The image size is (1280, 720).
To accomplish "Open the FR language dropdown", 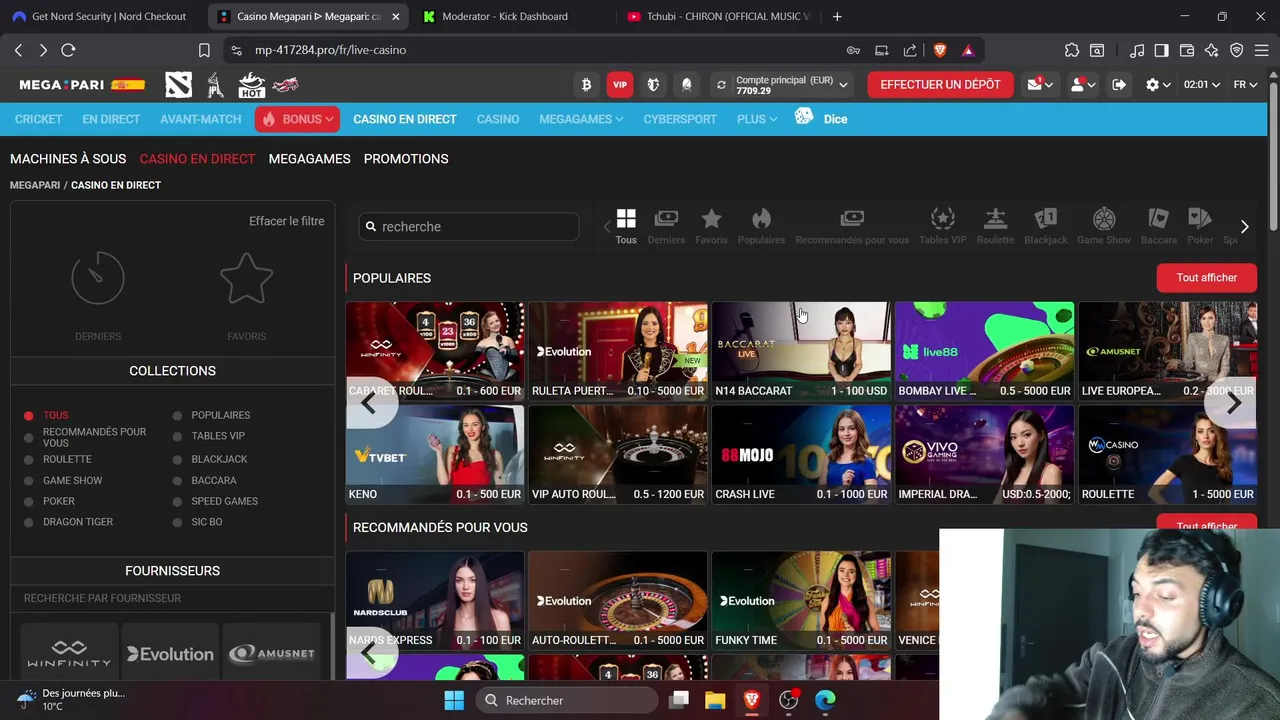I will [1245, 85].
